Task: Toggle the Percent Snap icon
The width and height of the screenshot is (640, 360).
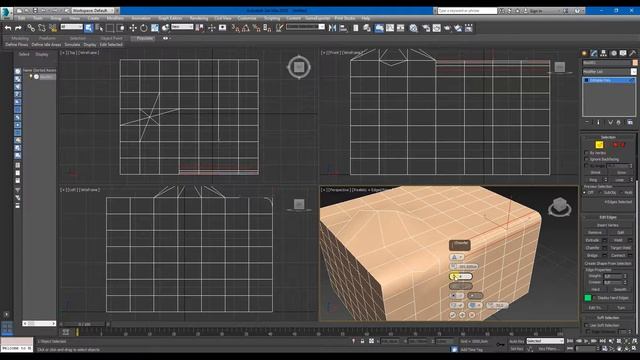Action: coord(256,28)
